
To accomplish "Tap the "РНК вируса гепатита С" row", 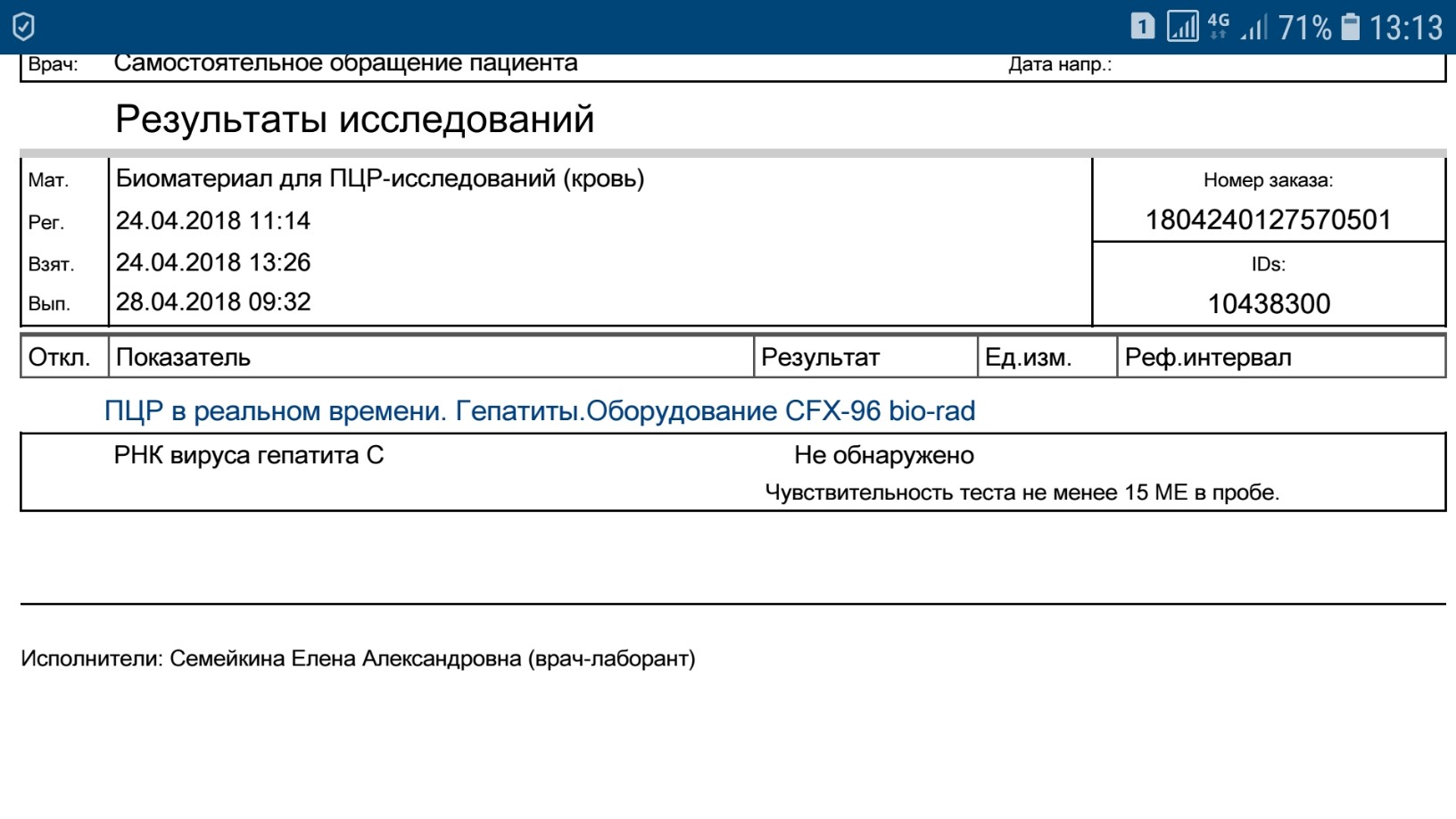I will [x=248, y=455].
